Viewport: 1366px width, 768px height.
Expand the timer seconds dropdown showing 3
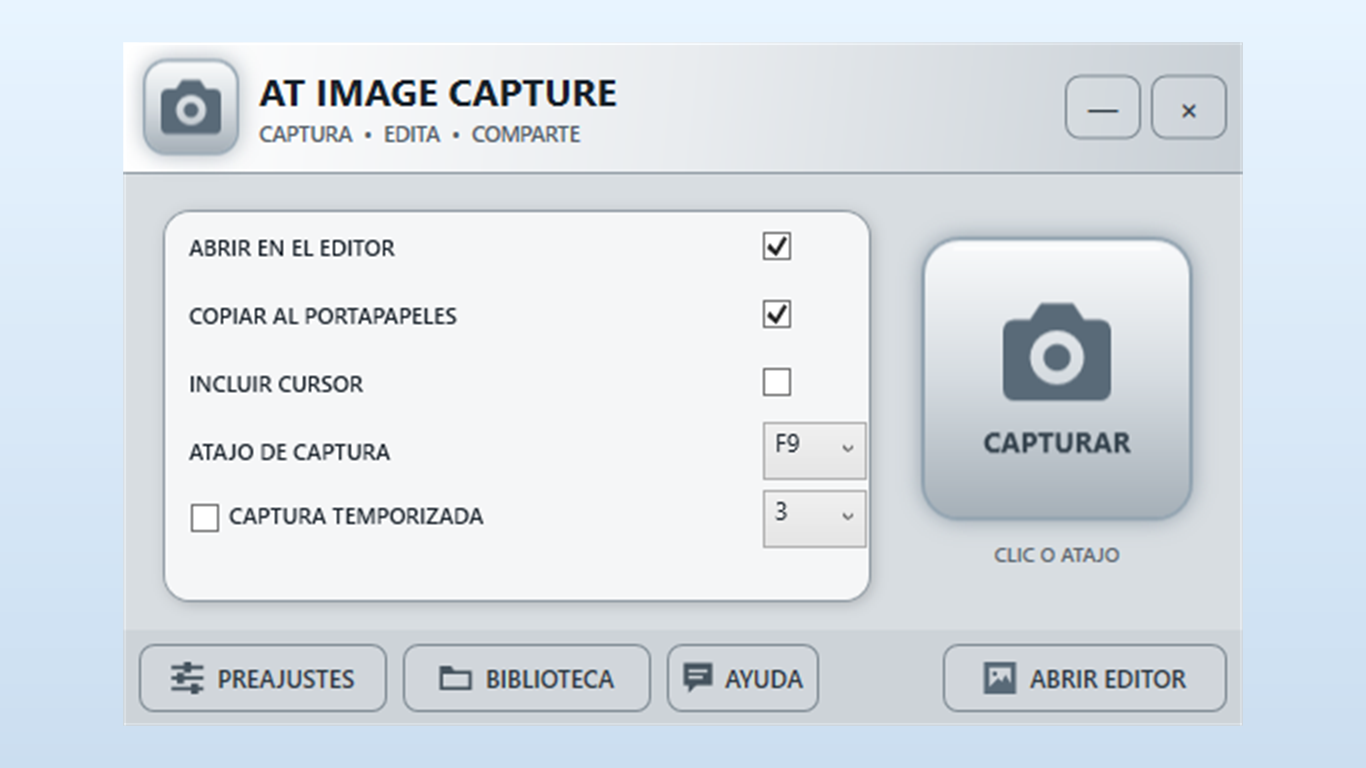tap(815, 519)
